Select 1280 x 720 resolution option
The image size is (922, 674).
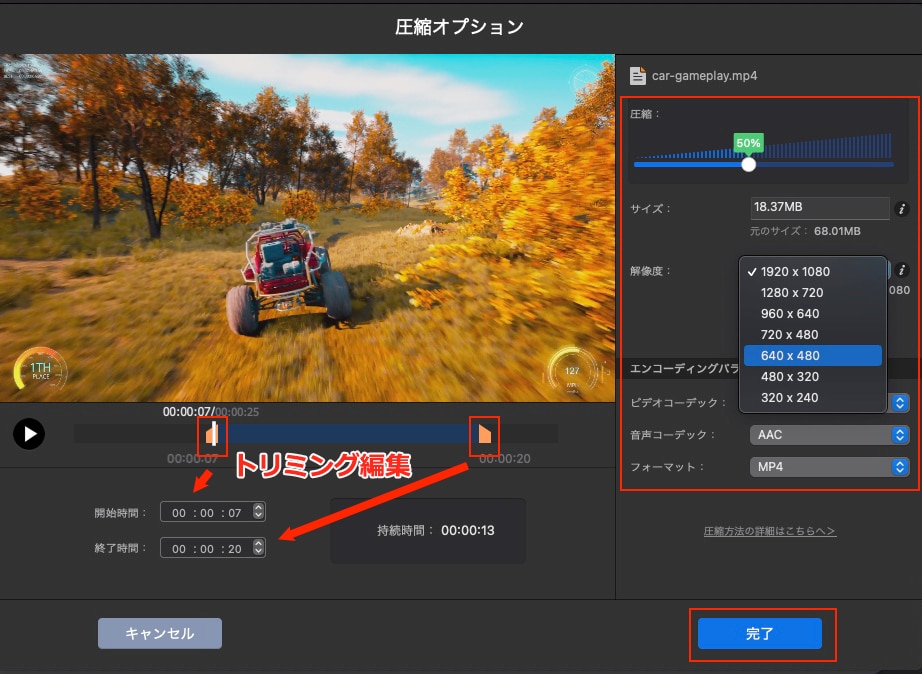click(x=793, y=292)
